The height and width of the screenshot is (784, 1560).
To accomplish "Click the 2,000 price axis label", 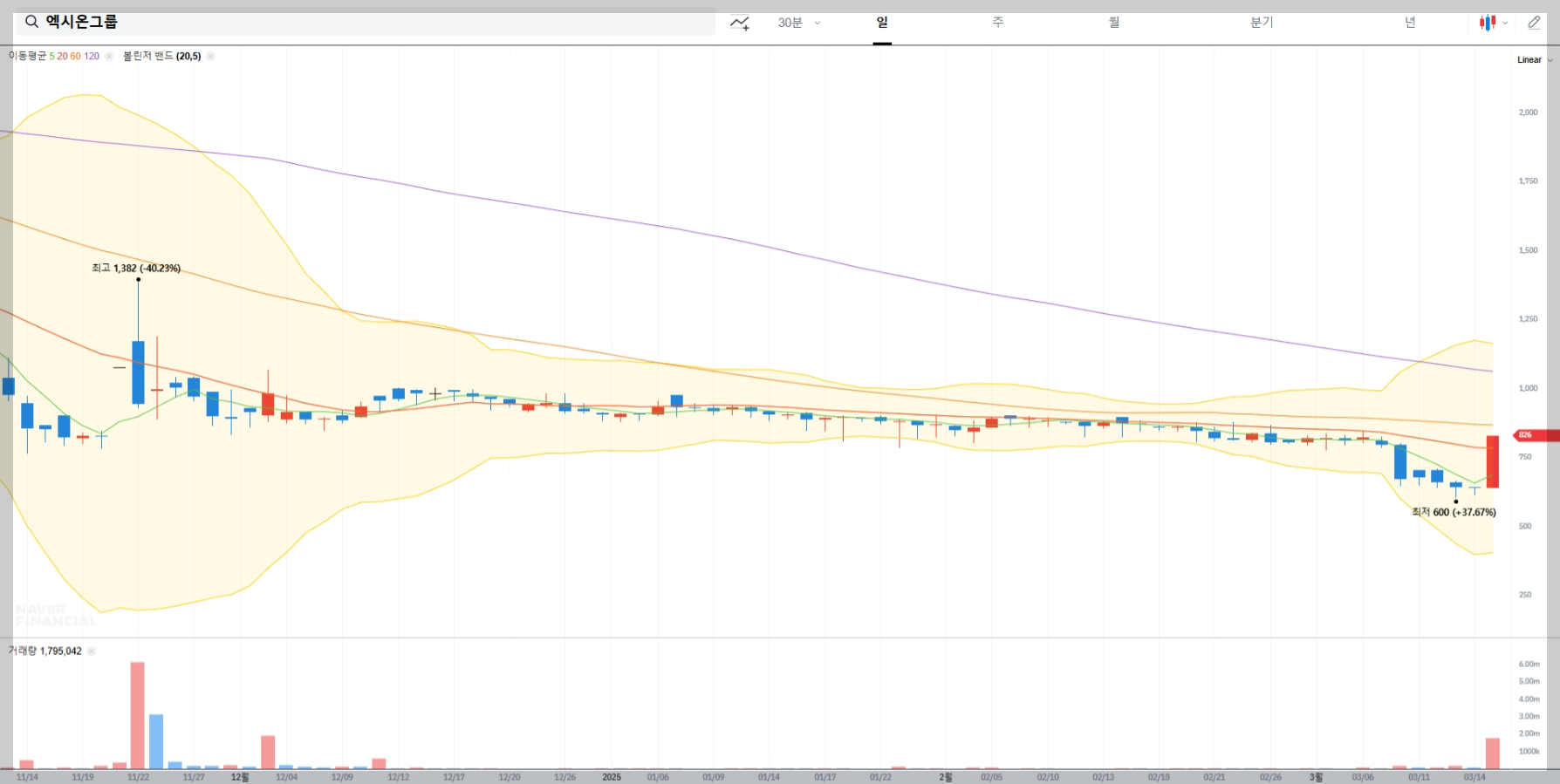I will tap(1529, 112).
